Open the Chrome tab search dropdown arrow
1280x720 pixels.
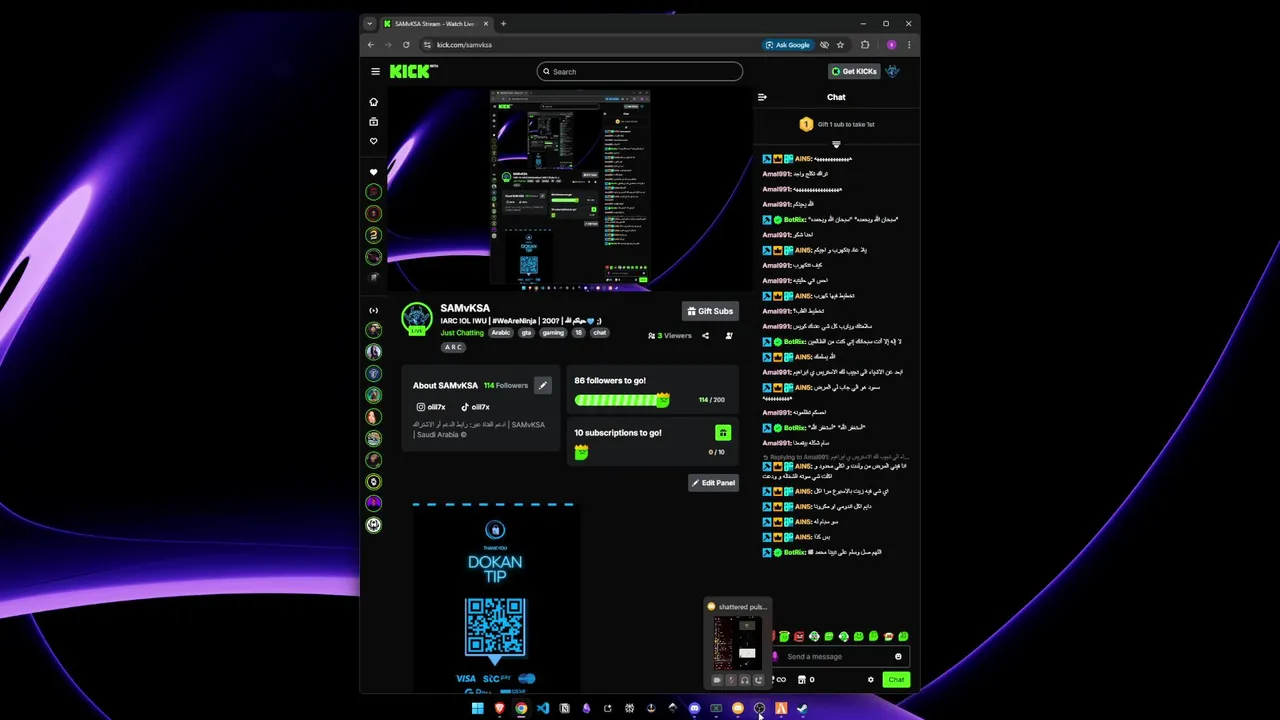[x=370, y=23]
